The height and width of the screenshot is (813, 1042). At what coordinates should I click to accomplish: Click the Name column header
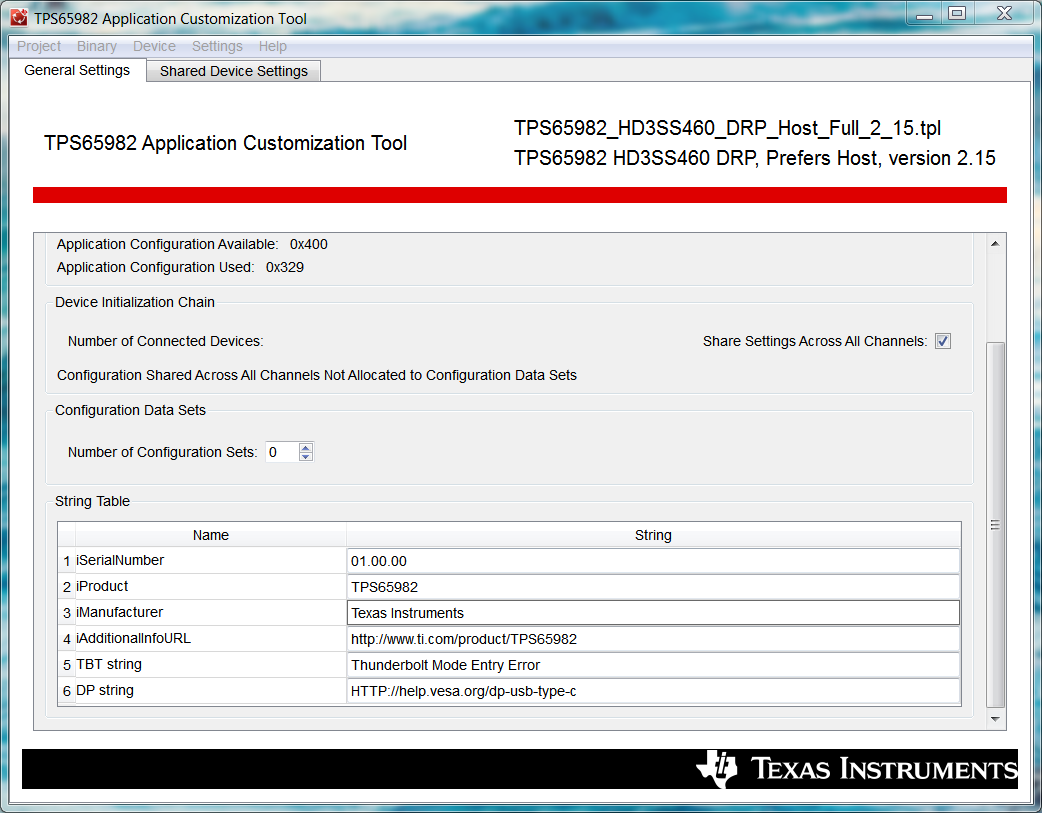[211, 535]
